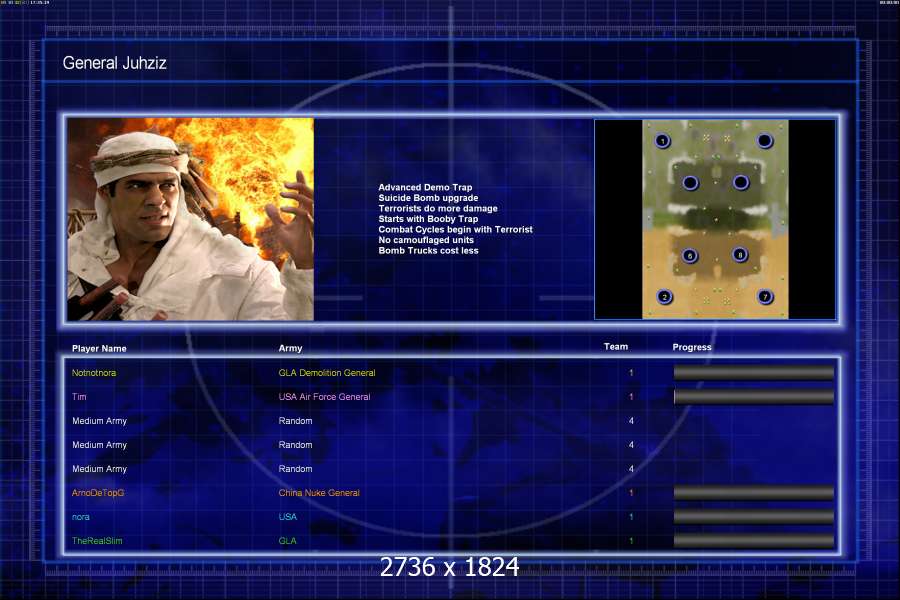Click the 'General Juhziz' title text
The height and width of the screenshot is (600, 900).
[x=114, y=63]
